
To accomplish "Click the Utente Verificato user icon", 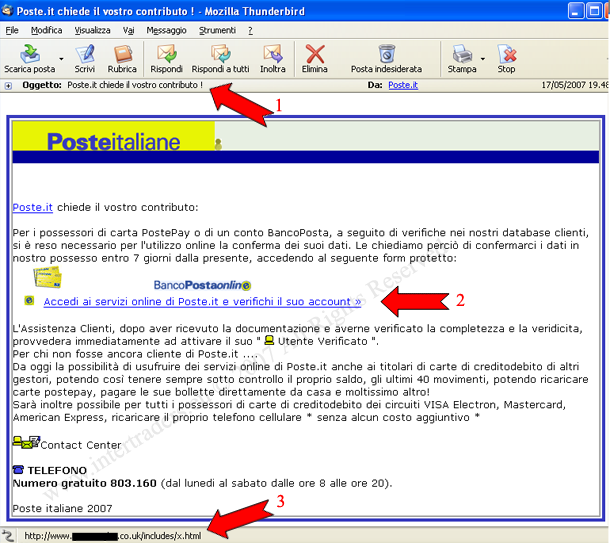I will pos(269,340).
